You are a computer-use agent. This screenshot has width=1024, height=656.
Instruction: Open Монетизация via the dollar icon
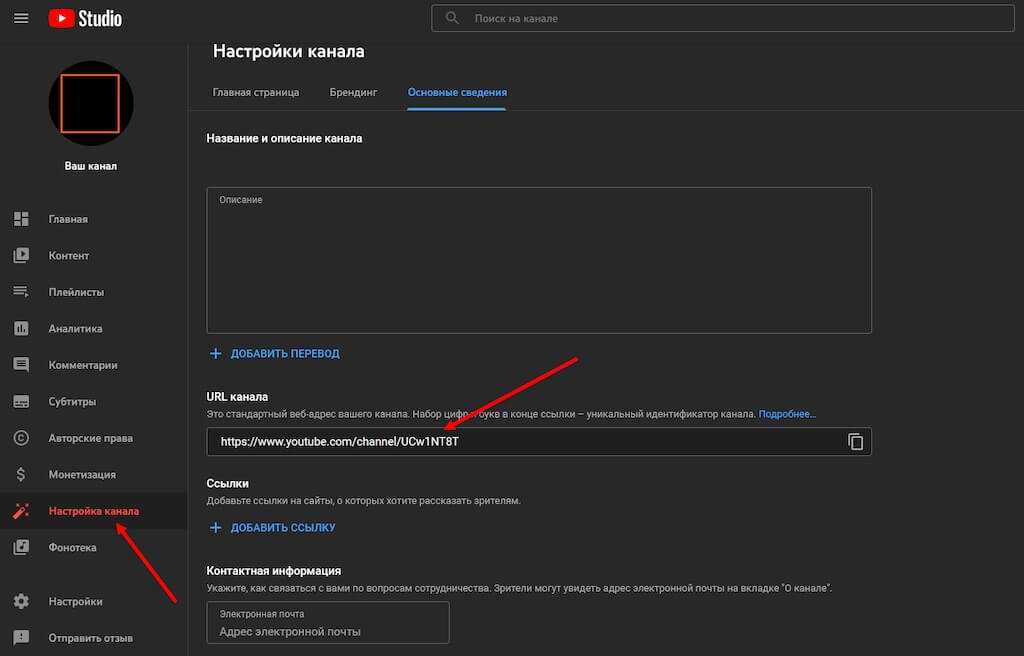point(21,475)
